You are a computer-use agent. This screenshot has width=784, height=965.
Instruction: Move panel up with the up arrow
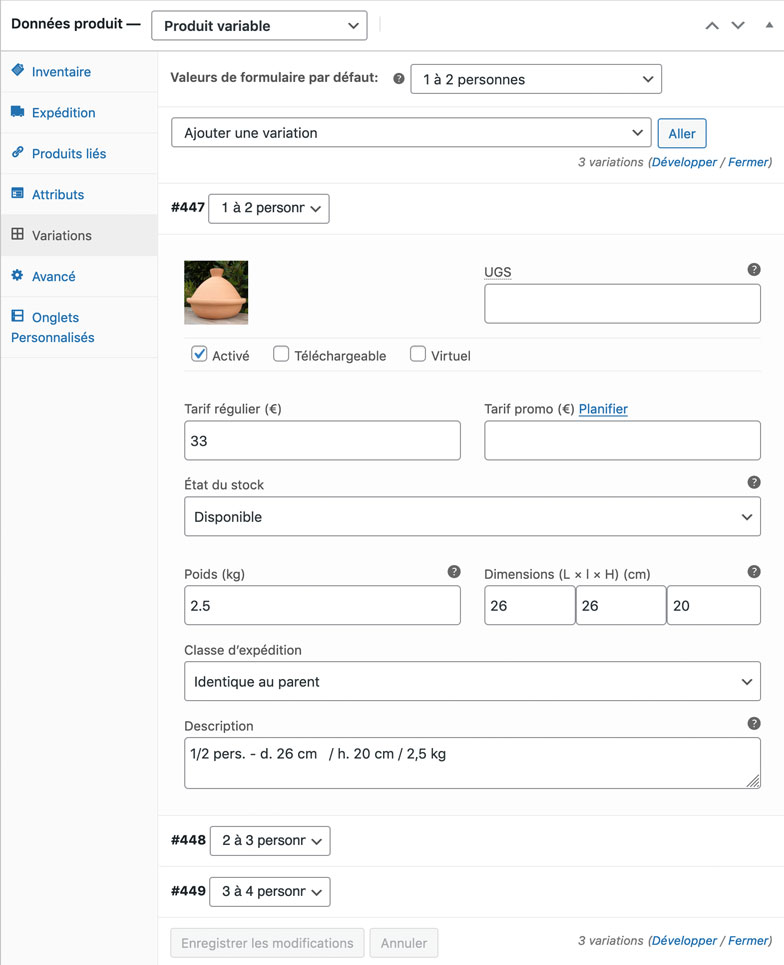(712, 26)
